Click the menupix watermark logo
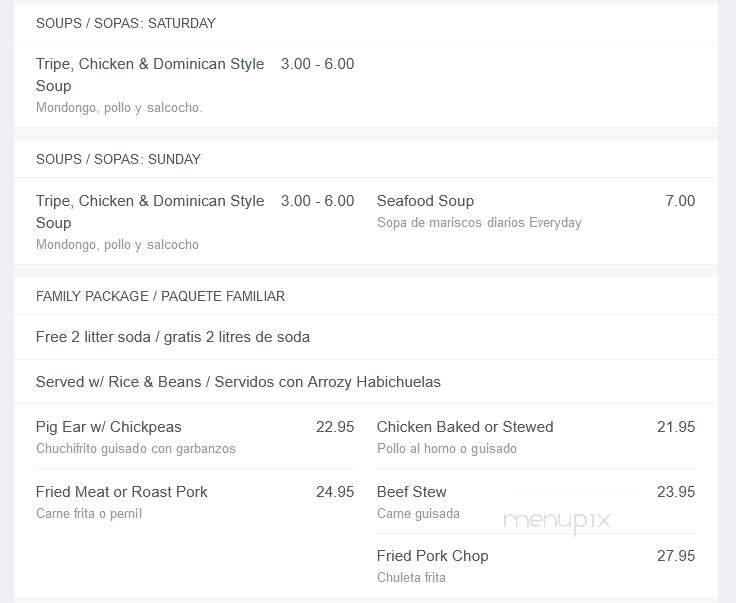736x603 pixels. 557,521
